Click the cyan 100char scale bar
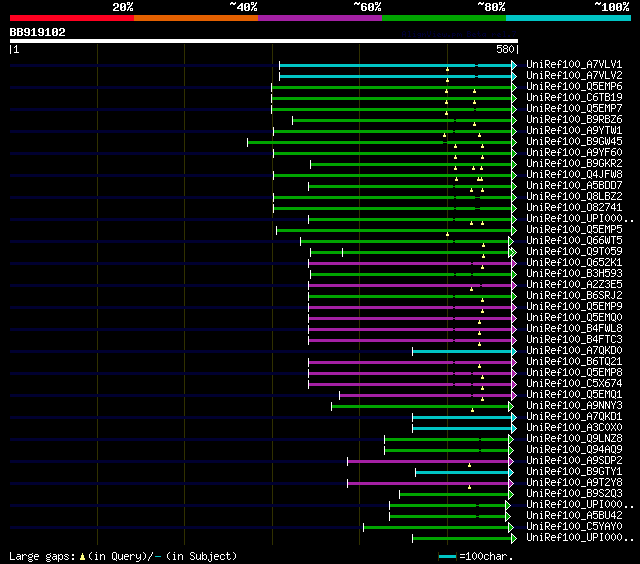This screenshot has height=564, width=640. pyautogui.click(x=447, y=556)
